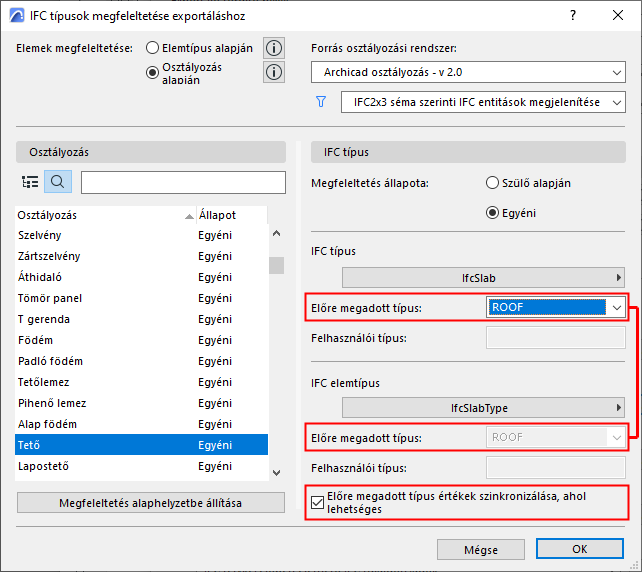Click the Archicad dialog title icon

(15, 16)
